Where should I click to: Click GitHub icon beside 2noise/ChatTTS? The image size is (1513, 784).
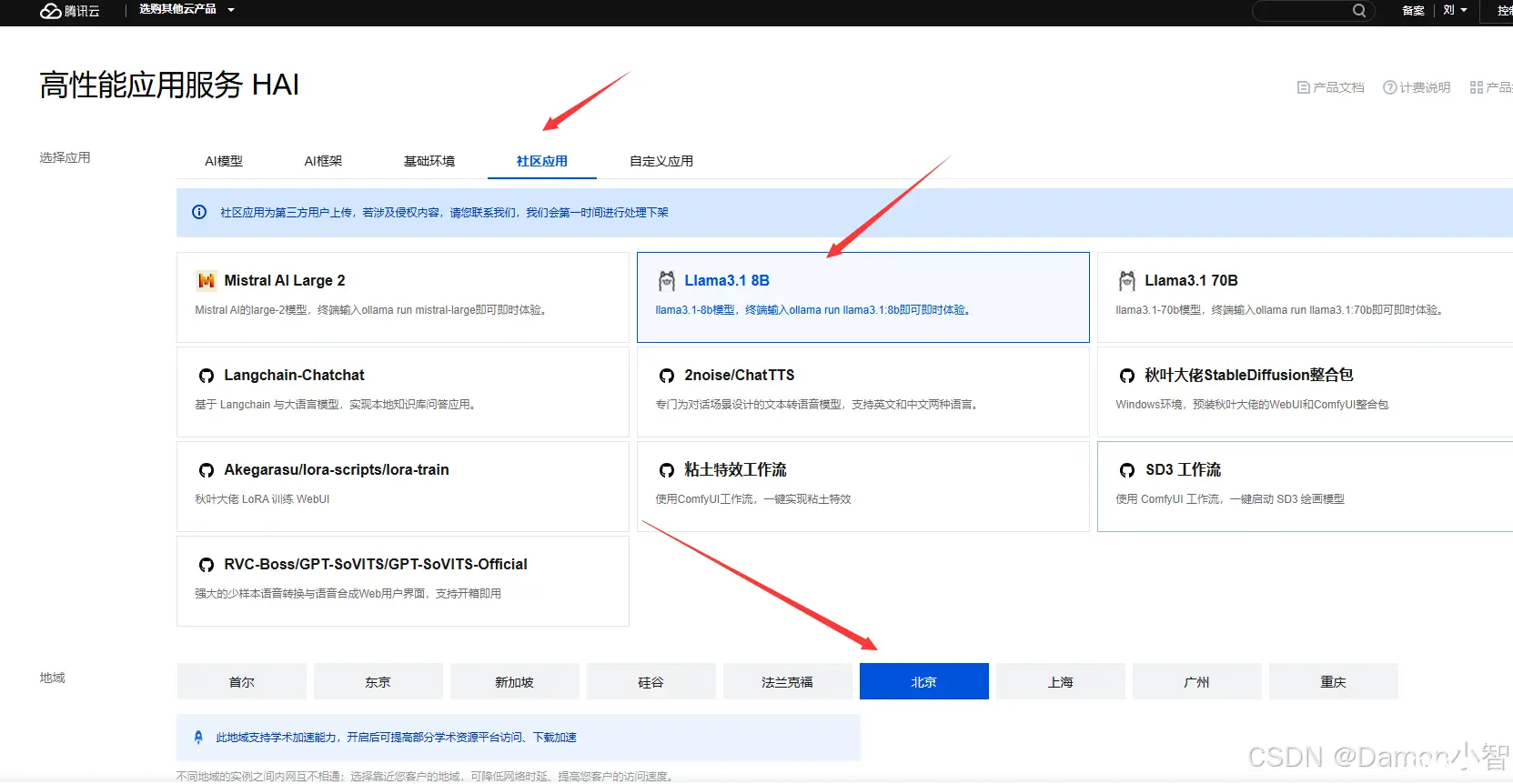[x=667, y=376]
